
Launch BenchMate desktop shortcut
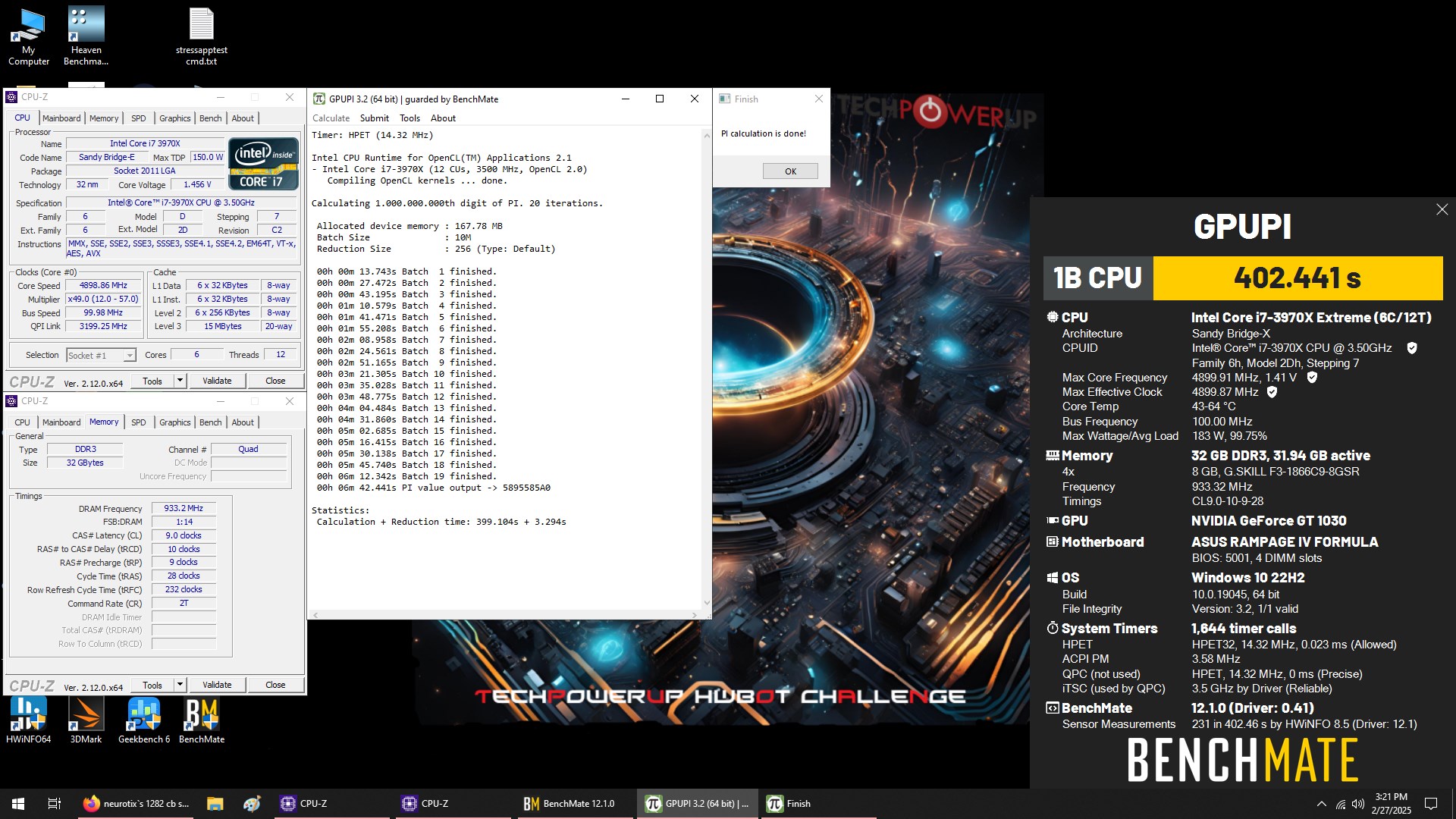coord(202,720)
